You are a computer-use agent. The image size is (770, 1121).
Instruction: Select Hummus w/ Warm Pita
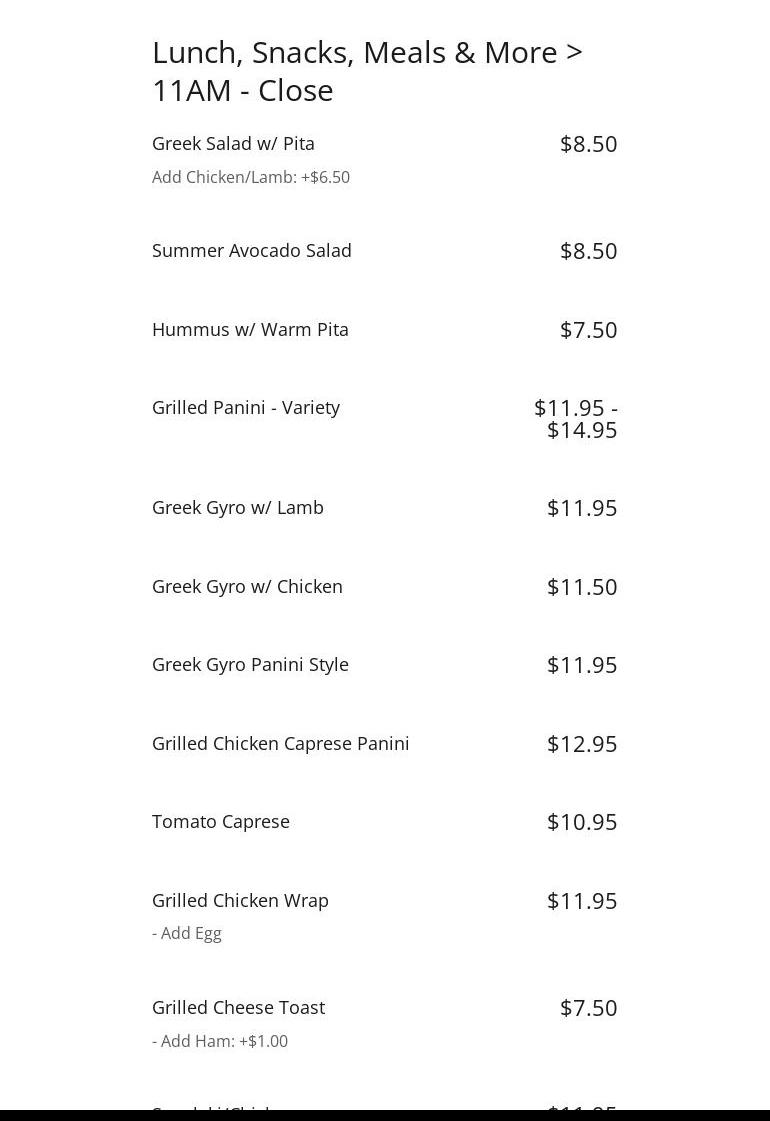coord(250,330)
